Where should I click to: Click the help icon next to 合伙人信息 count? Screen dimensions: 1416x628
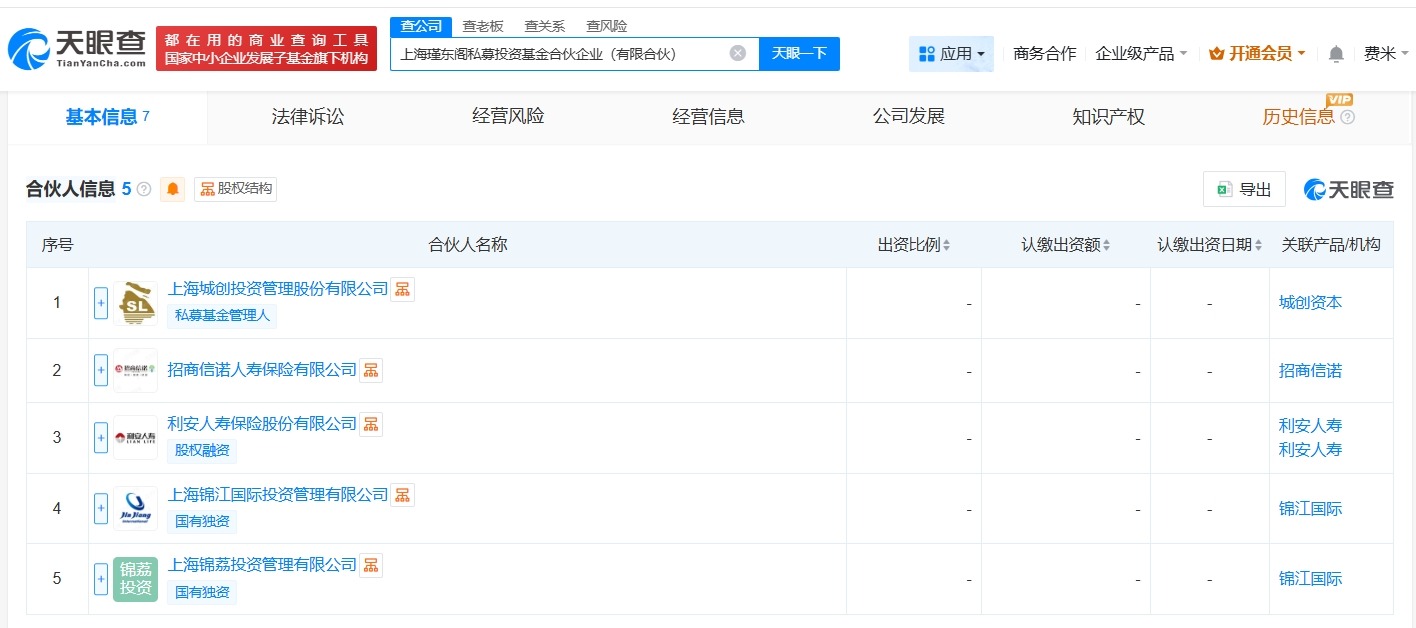[x=144, y=189]
